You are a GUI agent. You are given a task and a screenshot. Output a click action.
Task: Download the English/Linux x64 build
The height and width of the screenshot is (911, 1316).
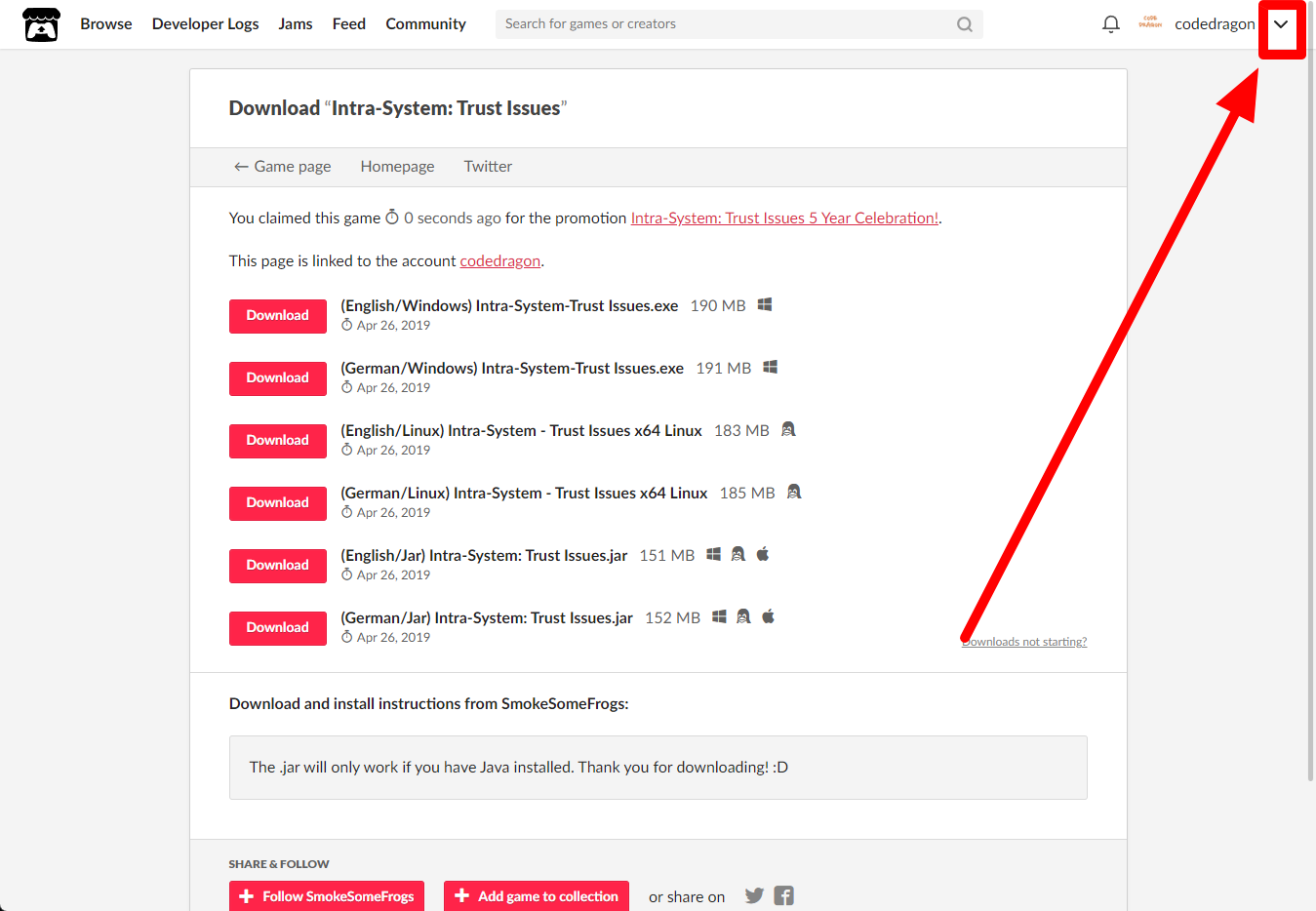coord(278,441)
